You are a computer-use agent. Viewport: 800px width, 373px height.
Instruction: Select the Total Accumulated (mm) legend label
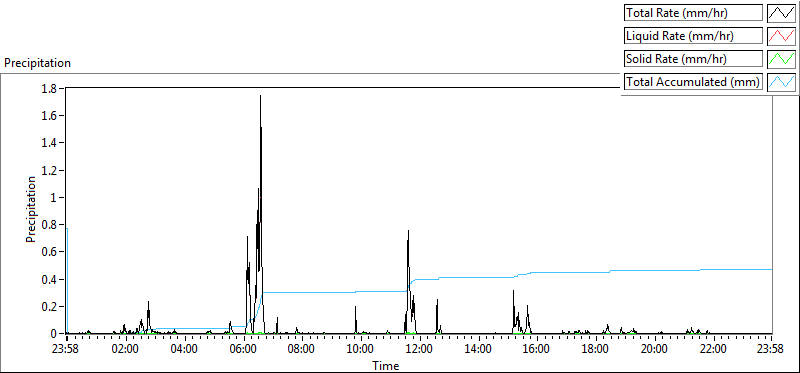click(693, 82)
